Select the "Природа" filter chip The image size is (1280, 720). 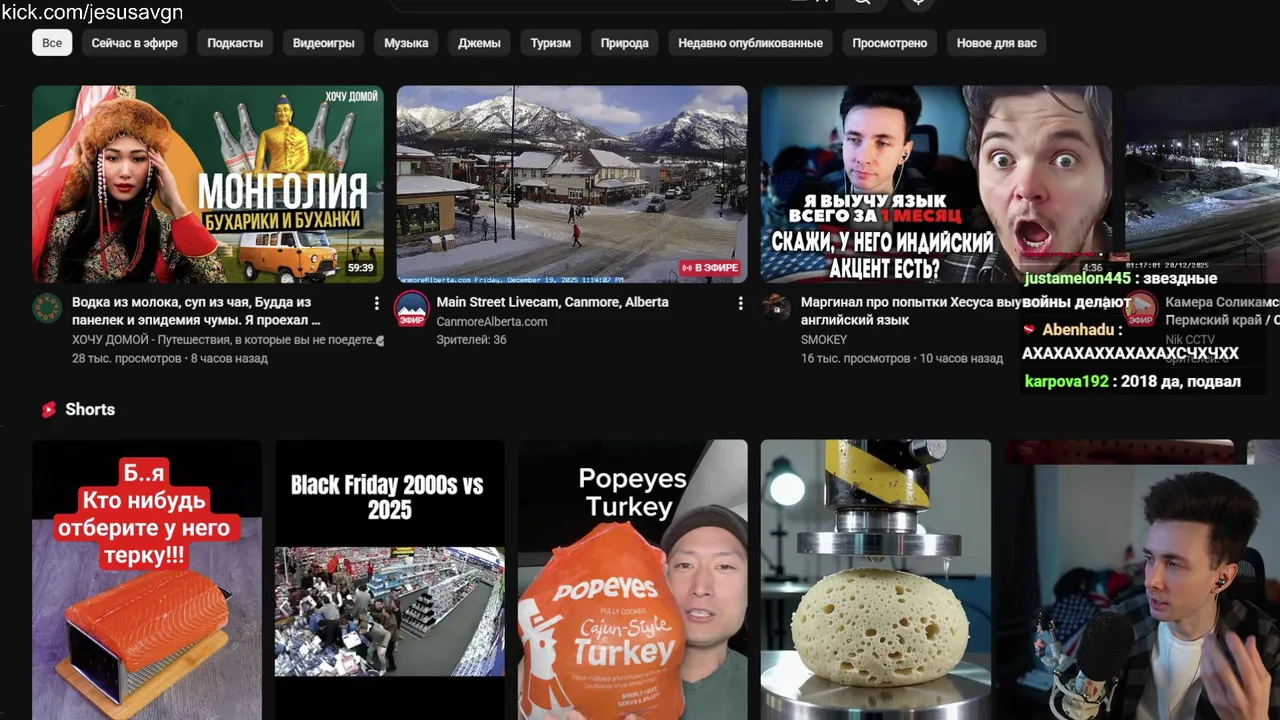(625, 43)
